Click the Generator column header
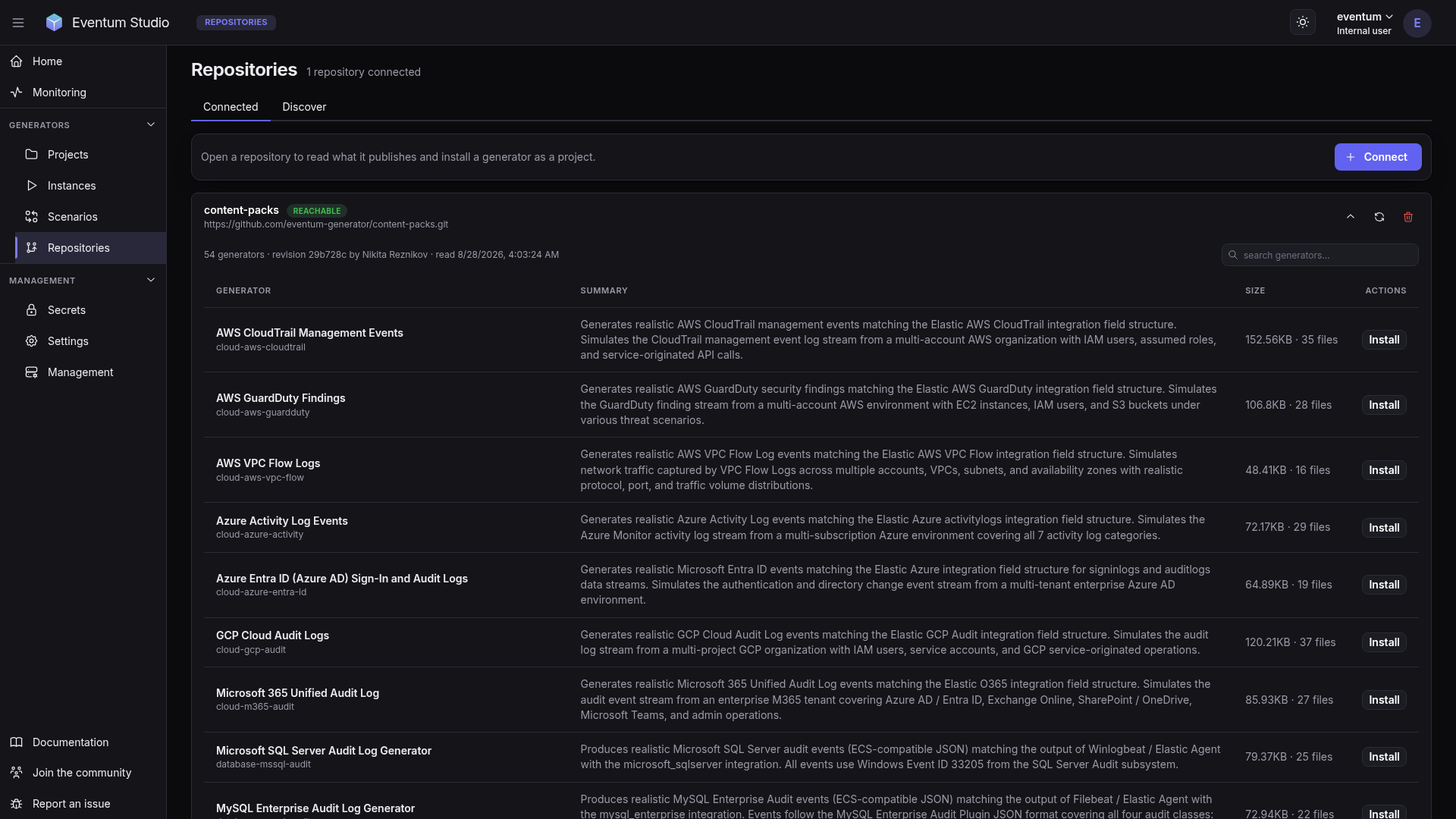Screen dimensions: 1456x819 tap(243, 290)
